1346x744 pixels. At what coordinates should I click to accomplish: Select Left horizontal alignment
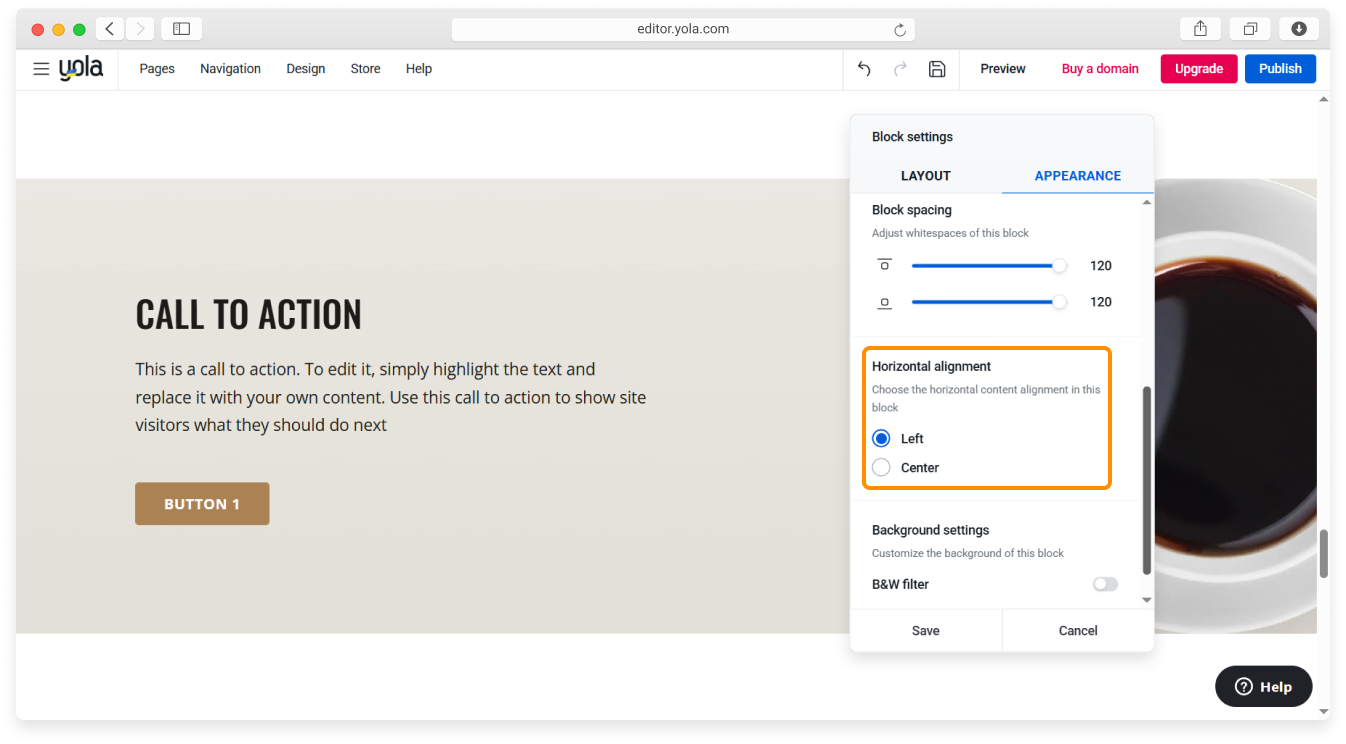881,439
